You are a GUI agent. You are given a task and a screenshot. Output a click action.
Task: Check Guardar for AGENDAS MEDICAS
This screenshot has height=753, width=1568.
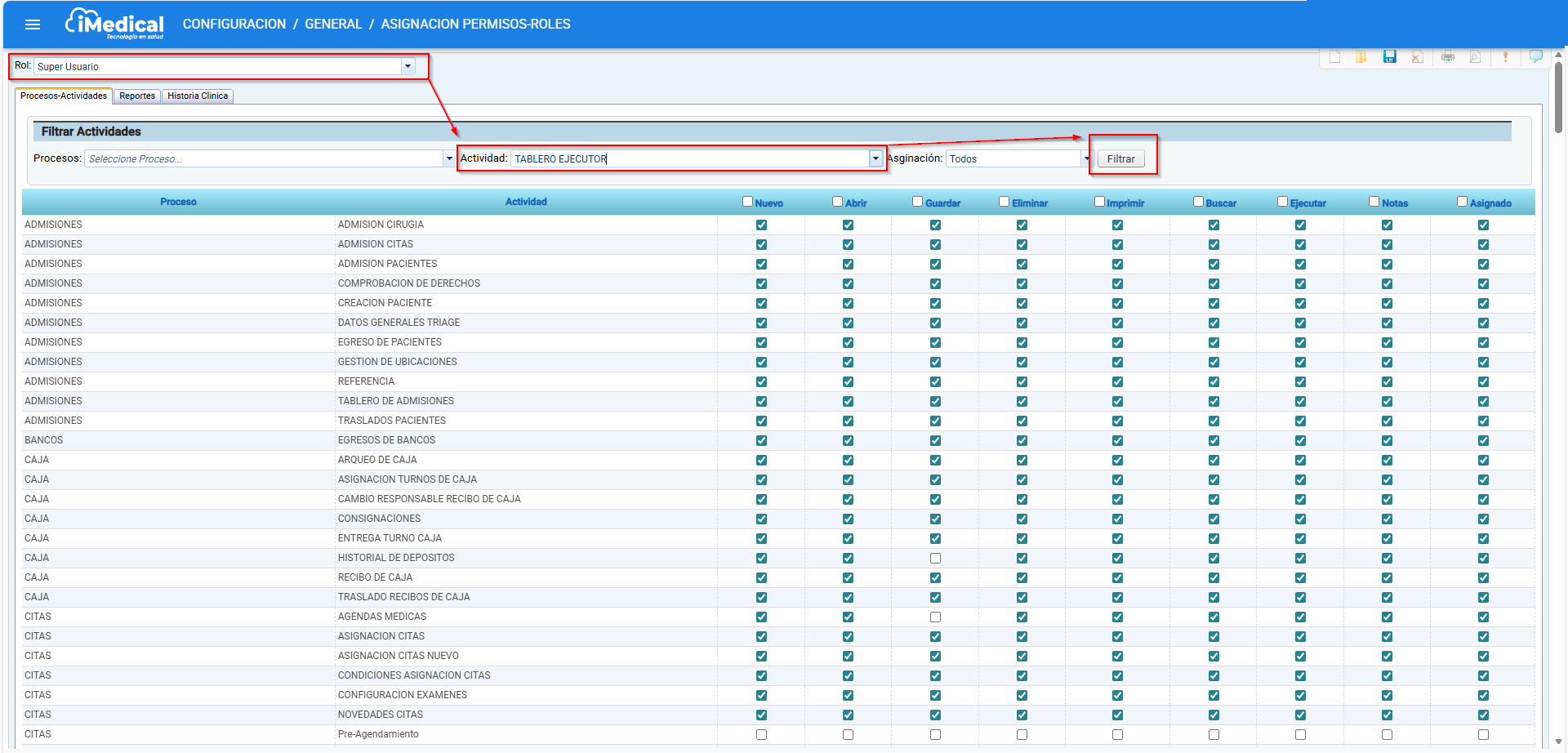(935, 617)
